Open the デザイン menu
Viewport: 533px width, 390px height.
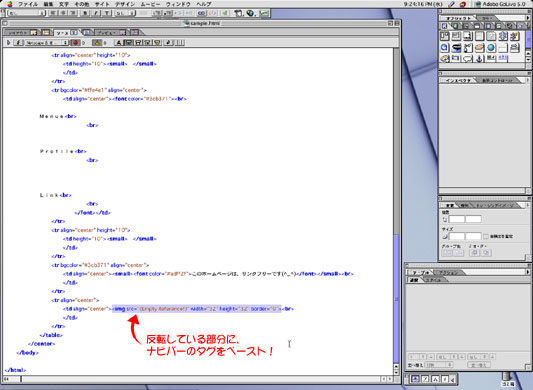[125, 4]
